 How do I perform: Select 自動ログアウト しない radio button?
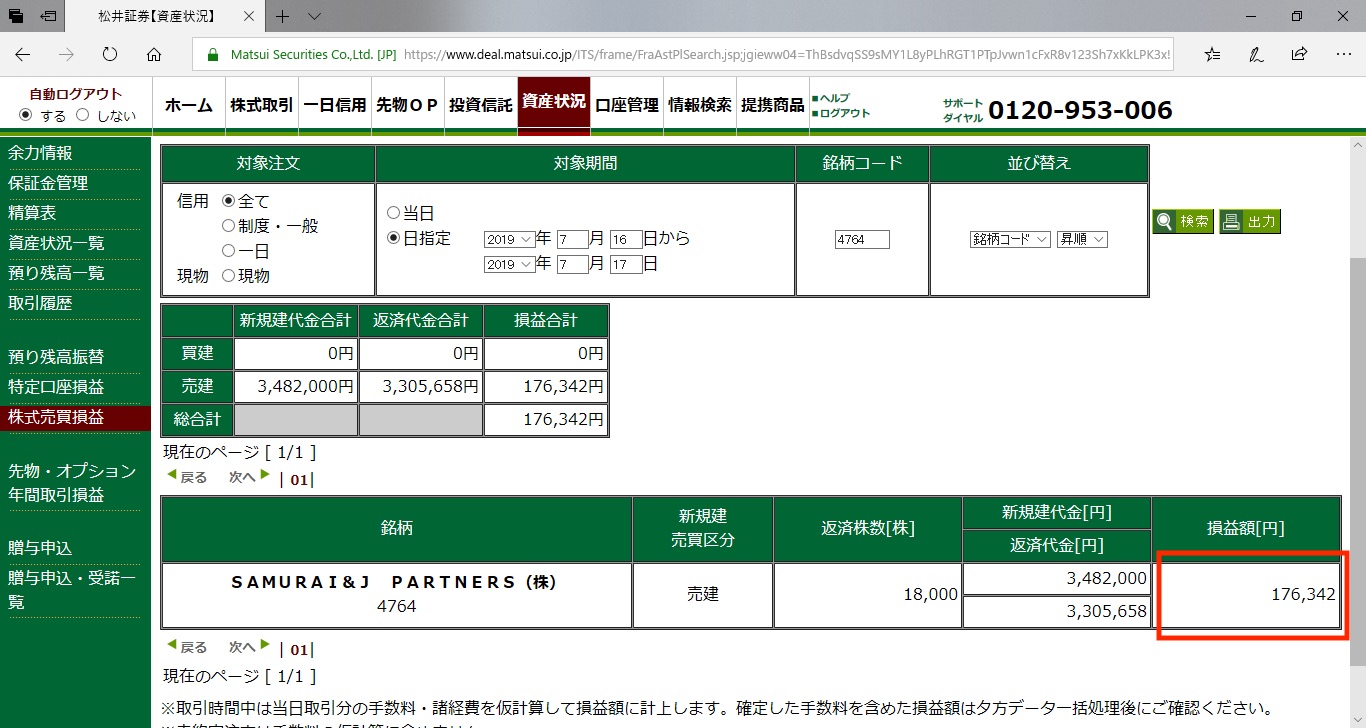(83, 115)
